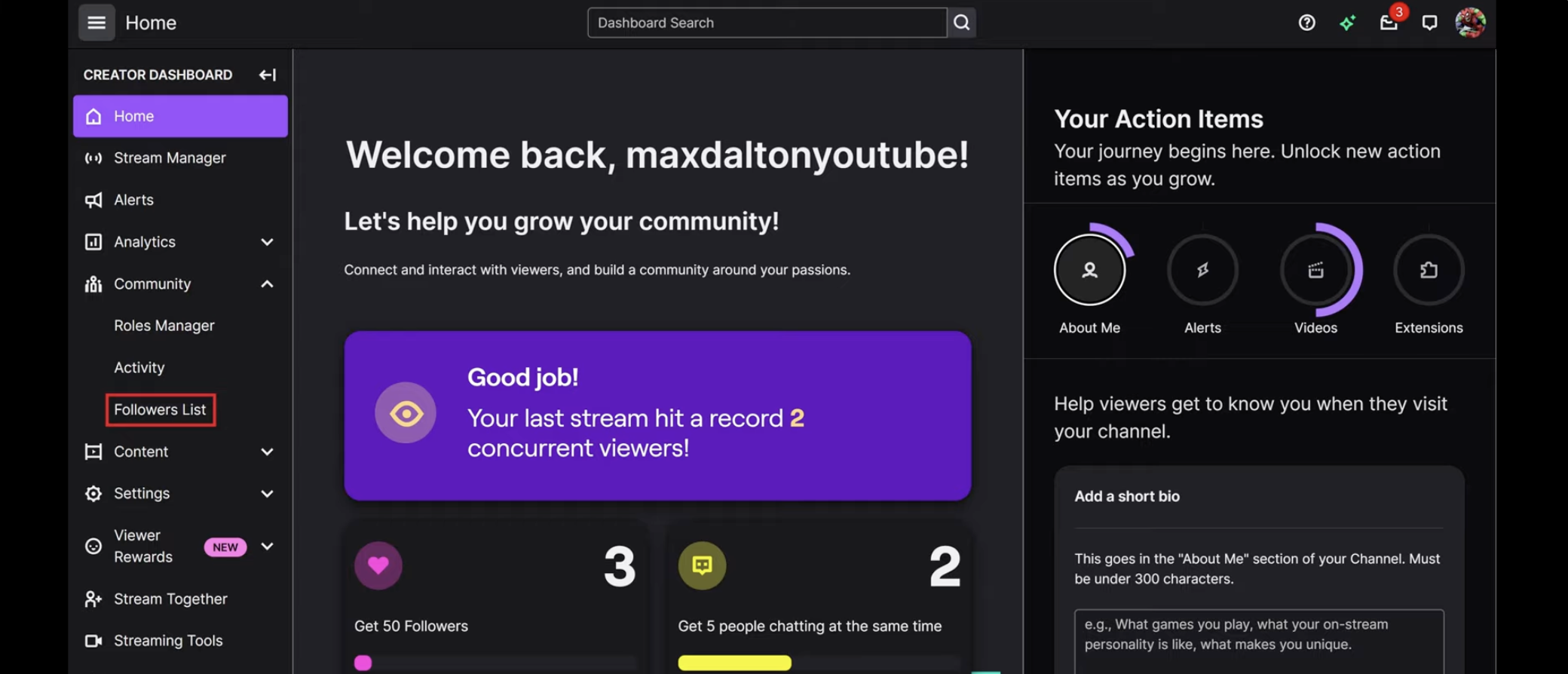Click the Analytics chart icon
This screenshot has height=674, width=1568.
(x=93, y=242)
